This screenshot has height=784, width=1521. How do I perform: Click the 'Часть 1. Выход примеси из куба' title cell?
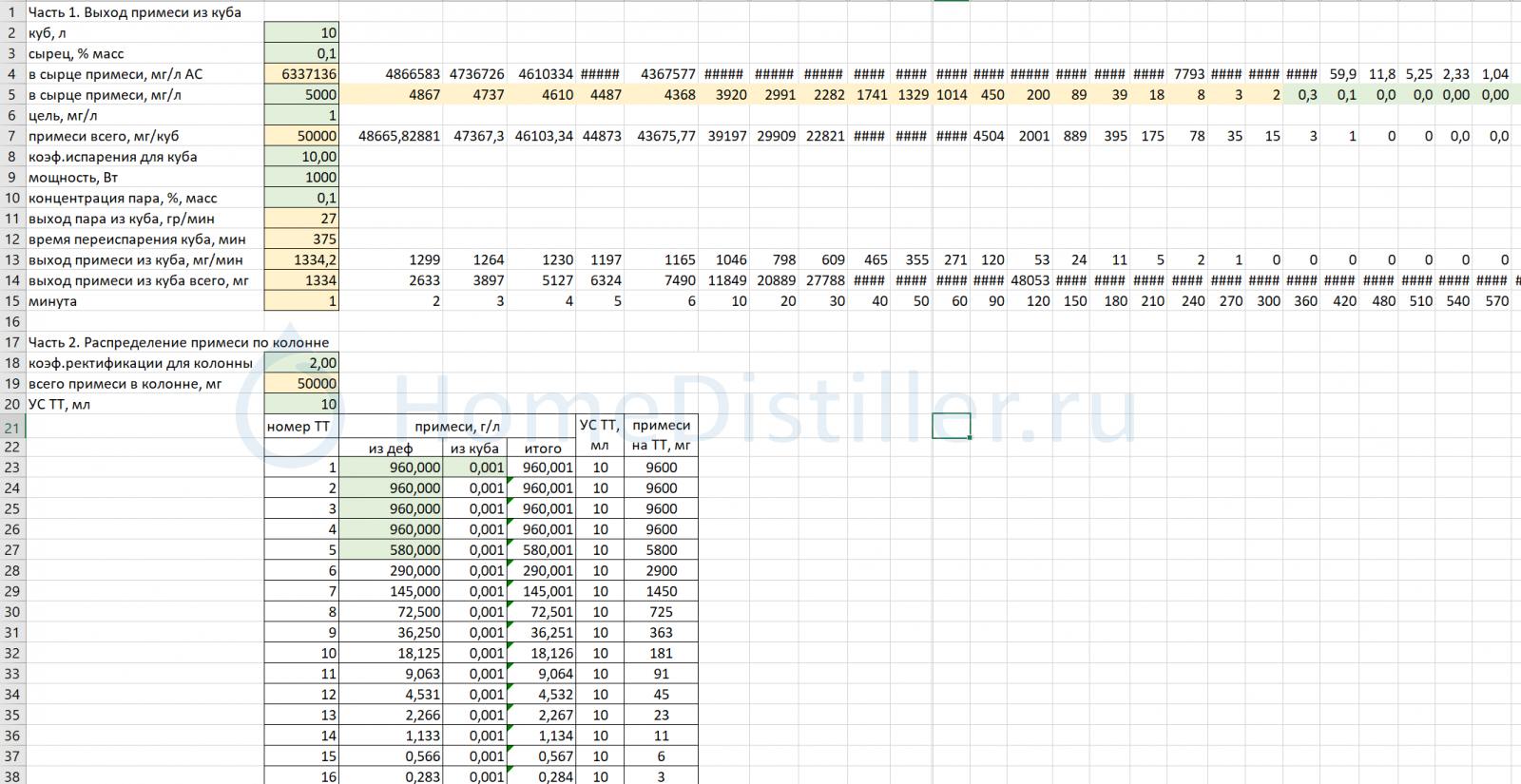tap(134, 12)
